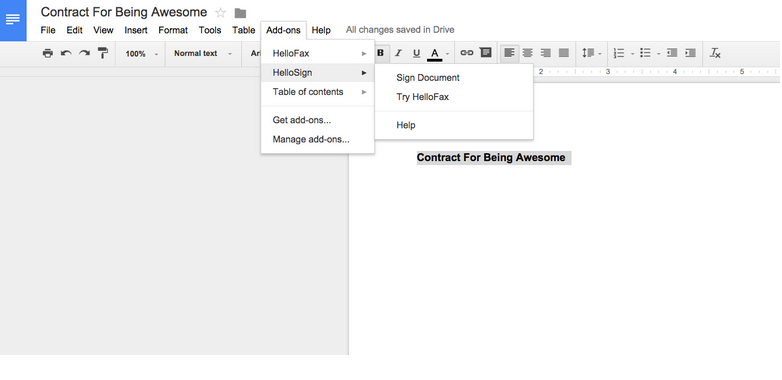782x380 pixels.
Task: Choose Try HelloFax
Action: pos(454,97)
